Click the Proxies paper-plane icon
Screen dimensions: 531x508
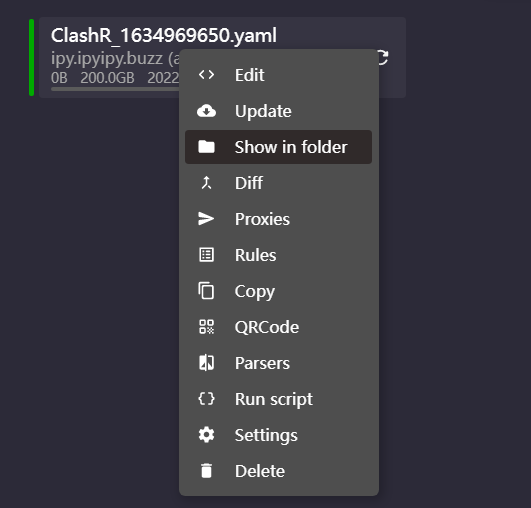[206, 219]
